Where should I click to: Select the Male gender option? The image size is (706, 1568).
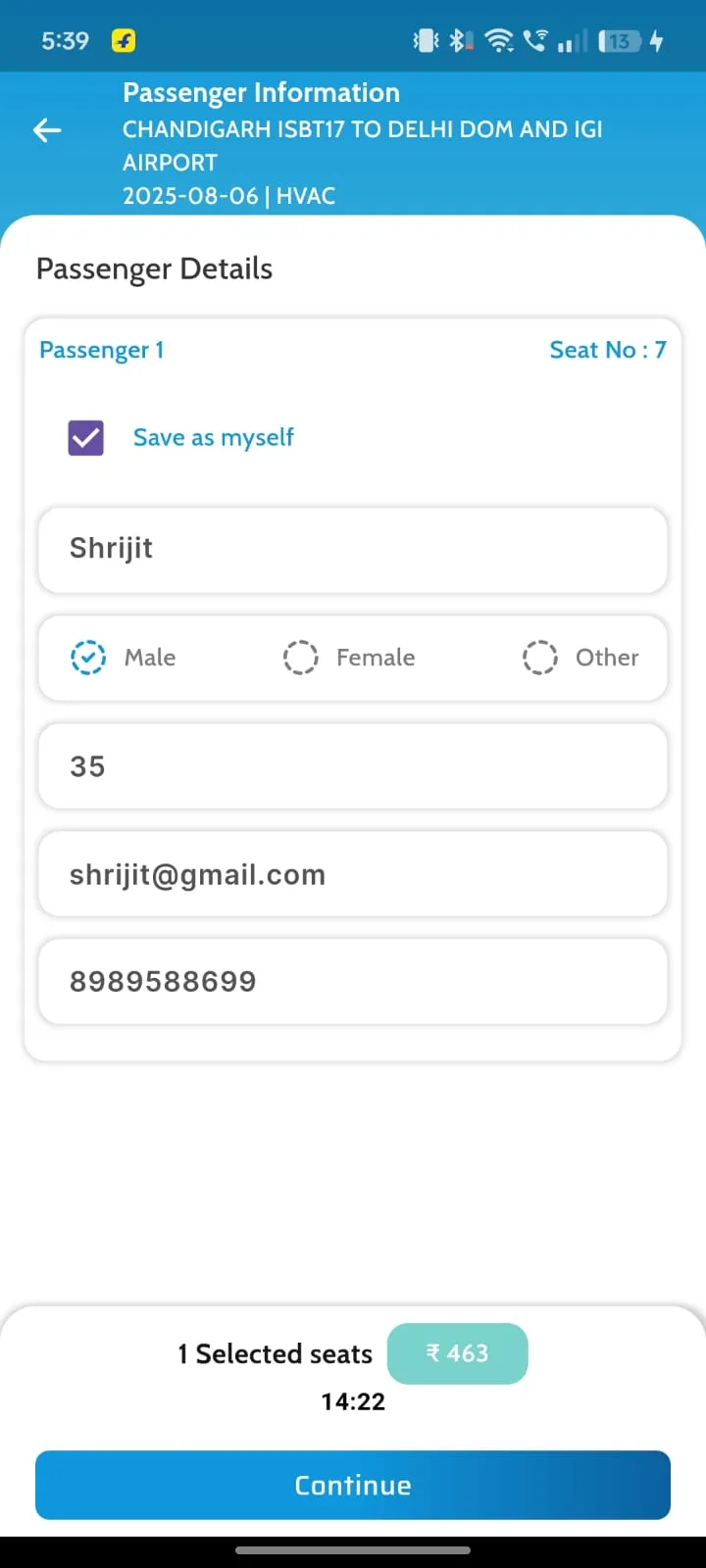[88, 658]
